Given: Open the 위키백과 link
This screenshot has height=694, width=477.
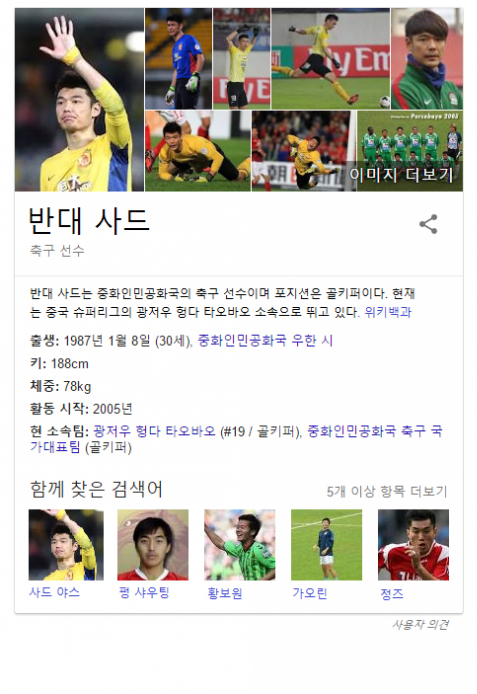Looking at the screenshot, I should [388, 312].
